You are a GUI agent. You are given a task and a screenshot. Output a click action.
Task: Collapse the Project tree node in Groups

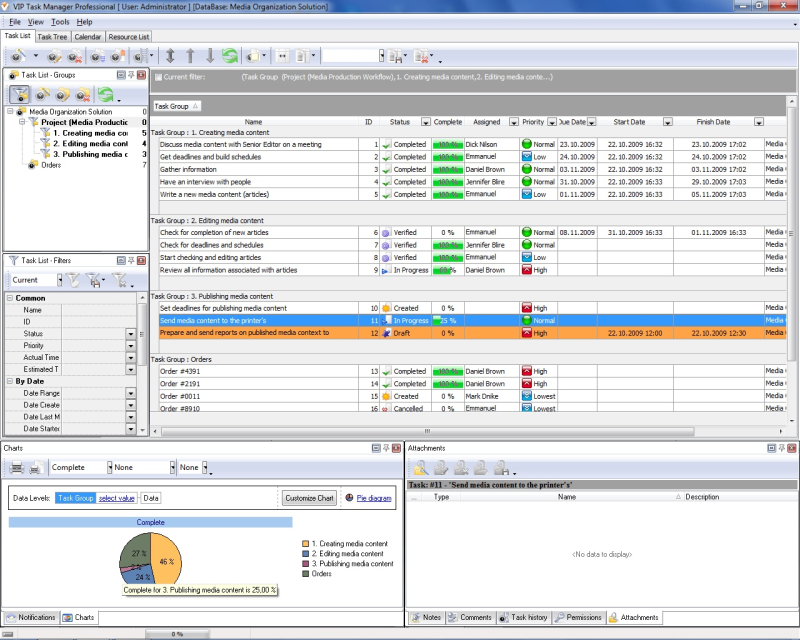pyautogui.click(x=22, y=122)
